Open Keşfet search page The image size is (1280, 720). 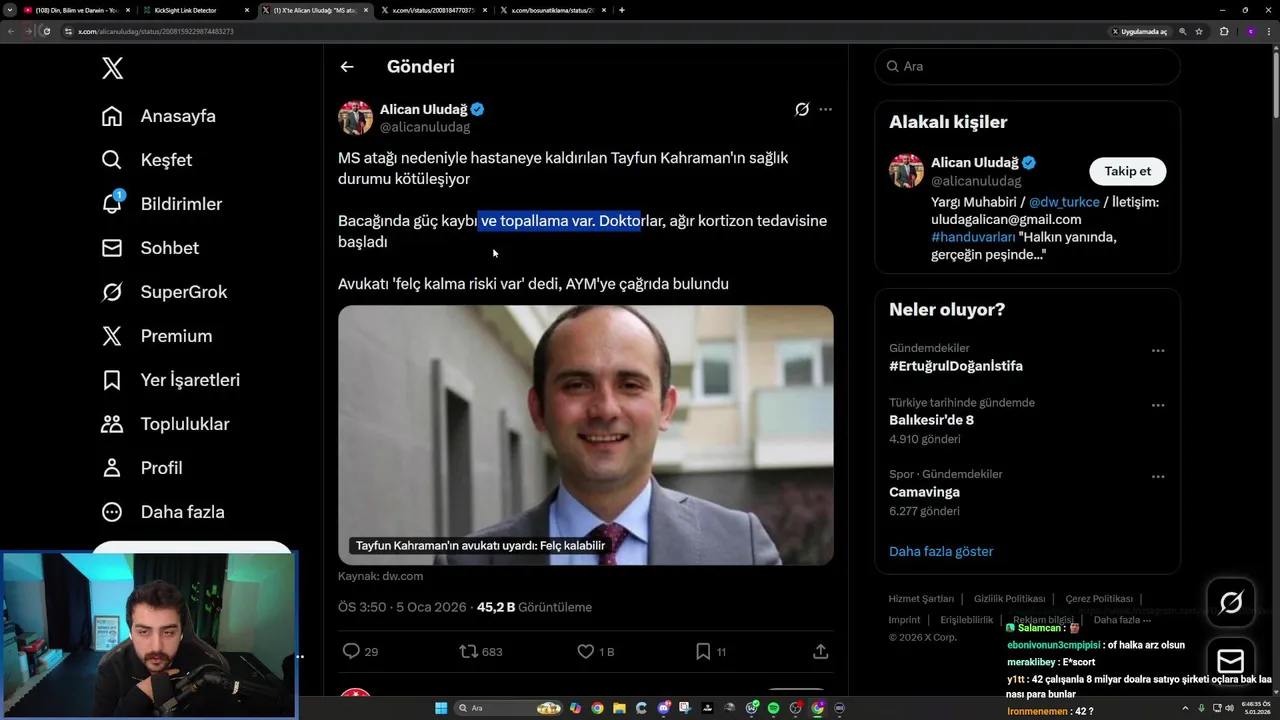tap(147, 160)
